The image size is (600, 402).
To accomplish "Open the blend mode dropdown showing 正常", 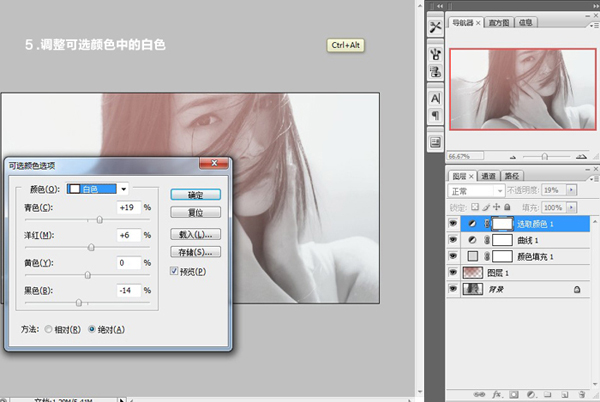I will (477, 190).
